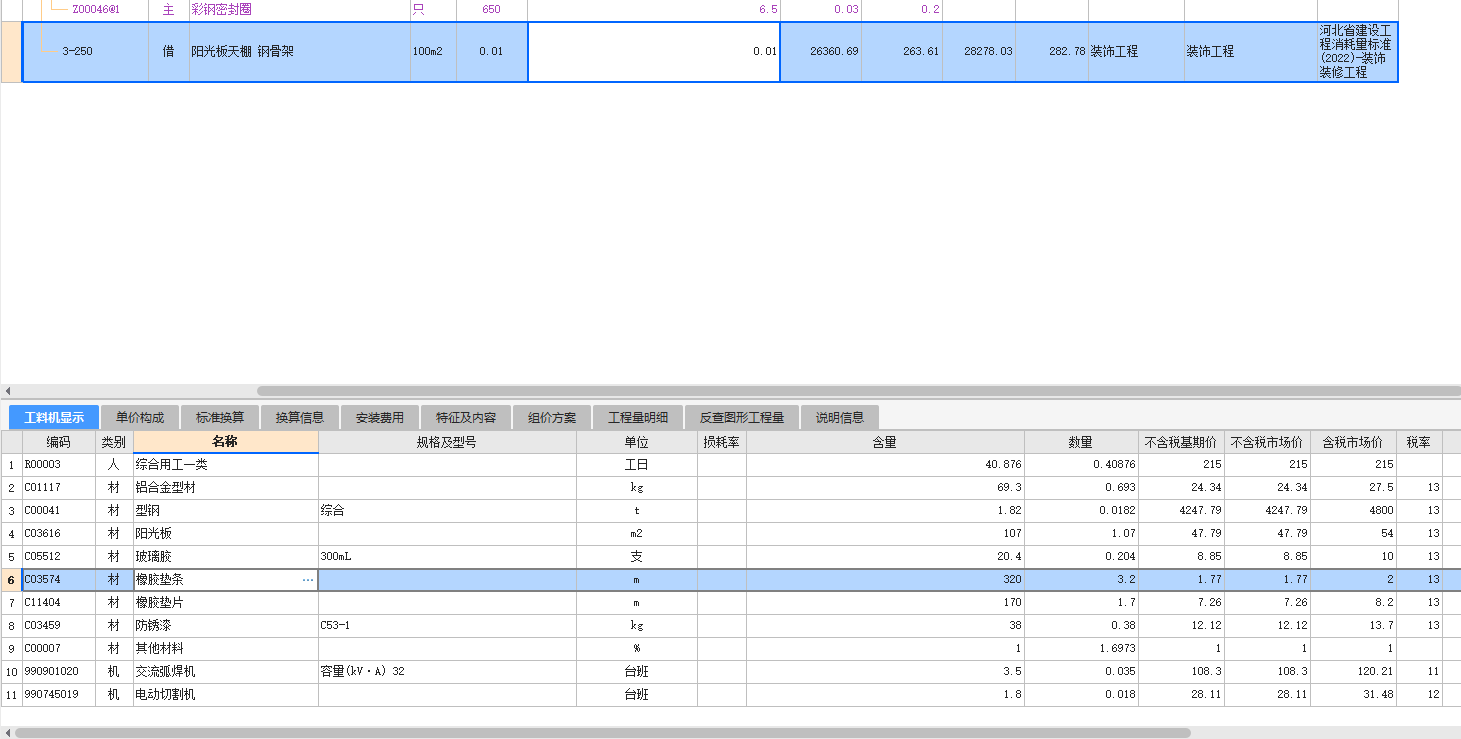The image size is (1461, 739).
Task: Click the 名称 column header
Action: [x=225, y=442]
